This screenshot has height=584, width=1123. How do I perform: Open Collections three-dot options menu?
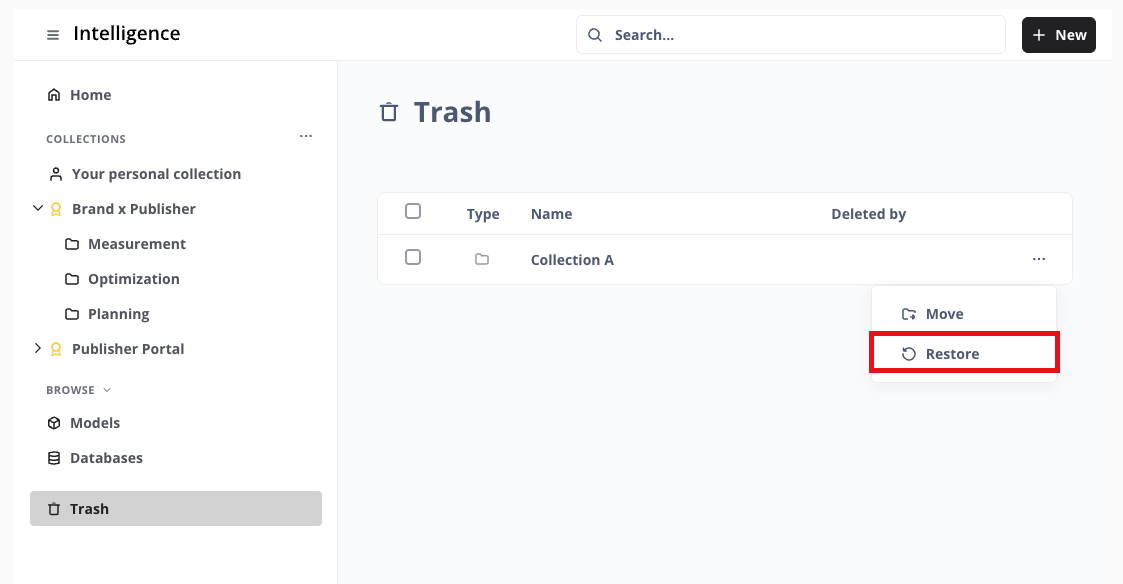pyautogui.click(x=306, y=136)
